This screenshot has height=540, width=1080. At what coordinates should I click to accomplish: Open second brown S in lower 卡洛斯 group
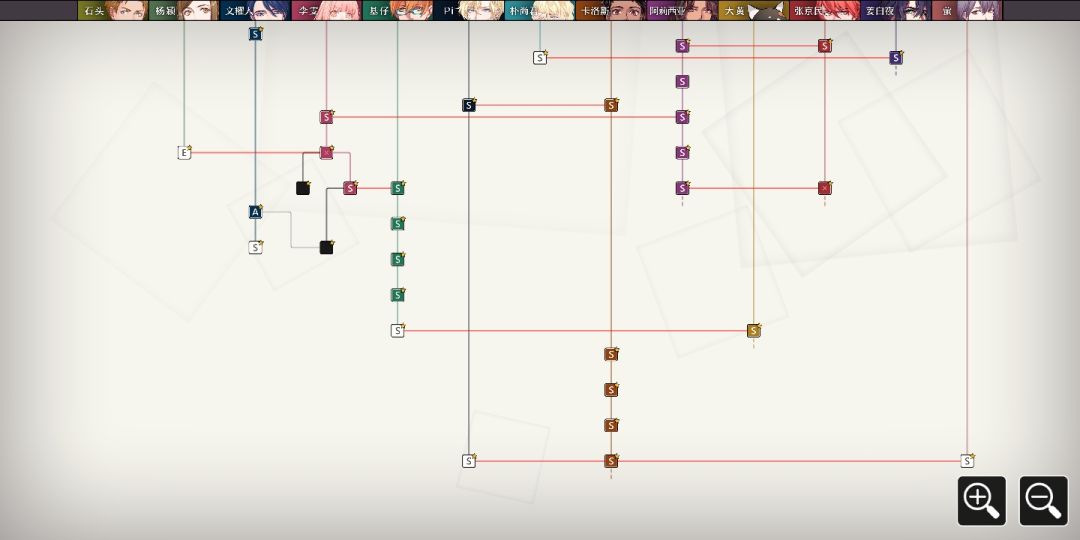(x=611, y=390)
